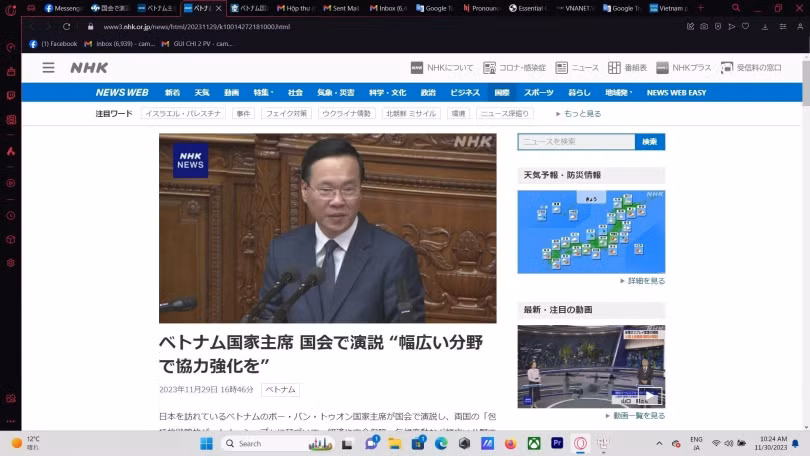
Task: Expand the 地域発 dropdown in the nav bar
Action: (617, 92)
